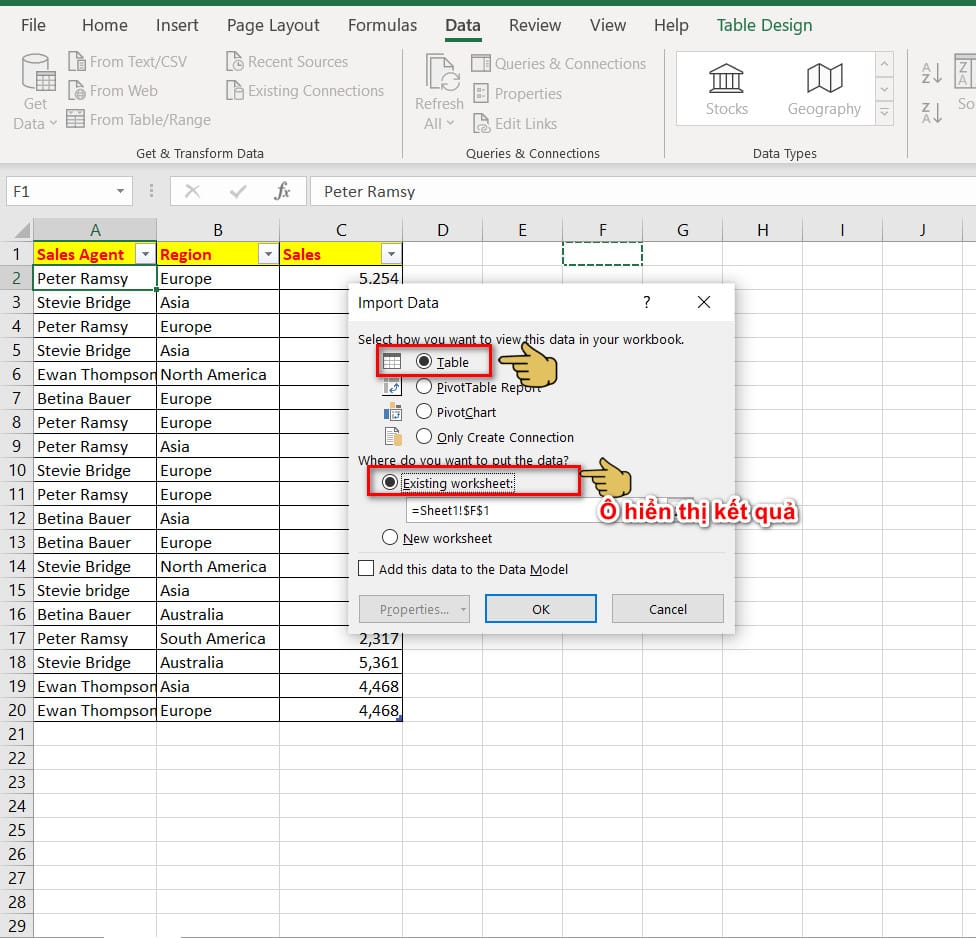Select the Geography data type

[823, 88]
